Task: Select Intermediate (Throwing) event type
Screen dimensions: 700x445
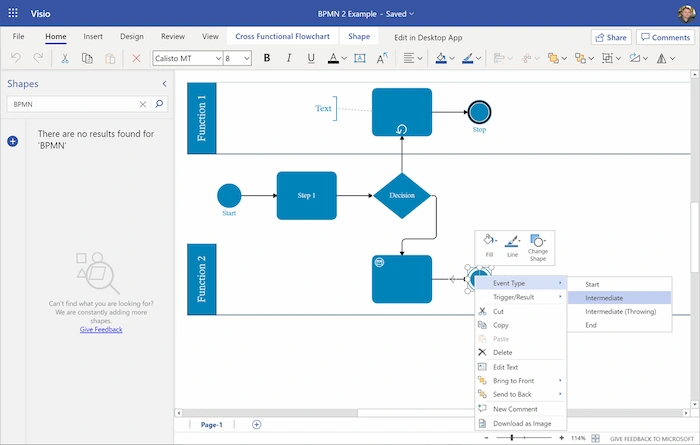Action: (620, 312)
